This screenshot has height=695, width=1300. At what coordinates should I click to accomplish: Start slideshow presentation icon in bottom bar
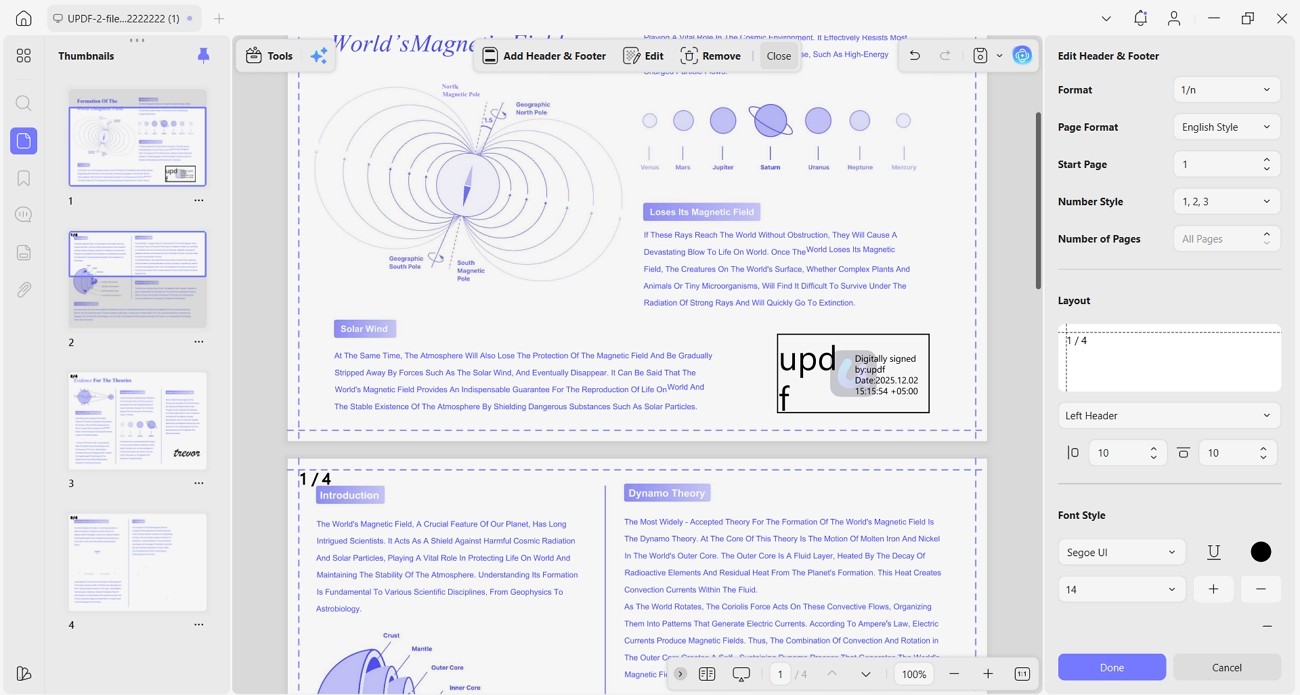[741, 674]
